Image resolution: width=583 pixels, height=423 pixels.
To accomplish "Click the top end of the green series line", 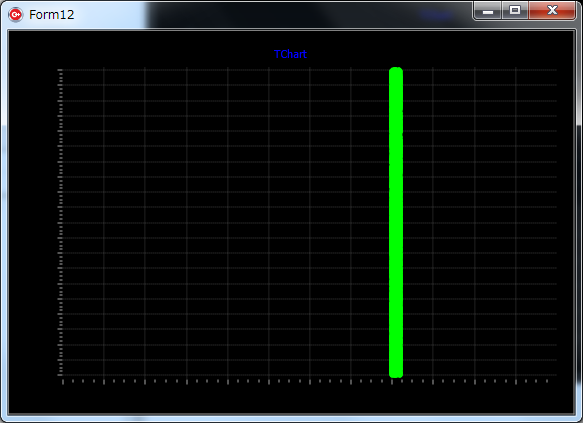I will (396, 70).
